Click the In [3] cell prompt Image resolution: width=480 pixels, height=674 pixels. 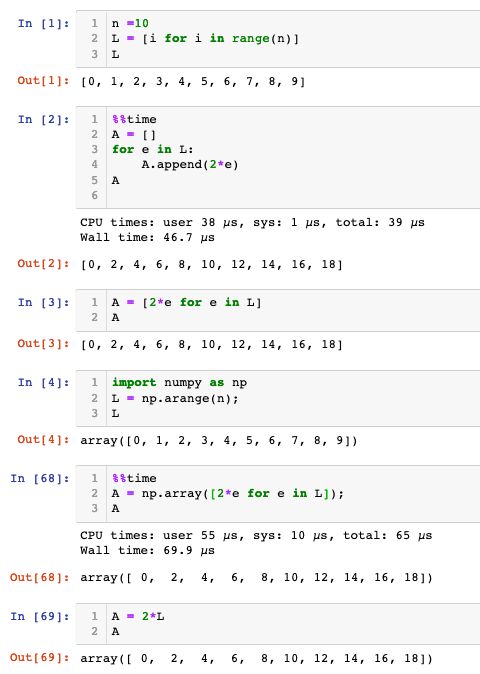tap(43, 303)
